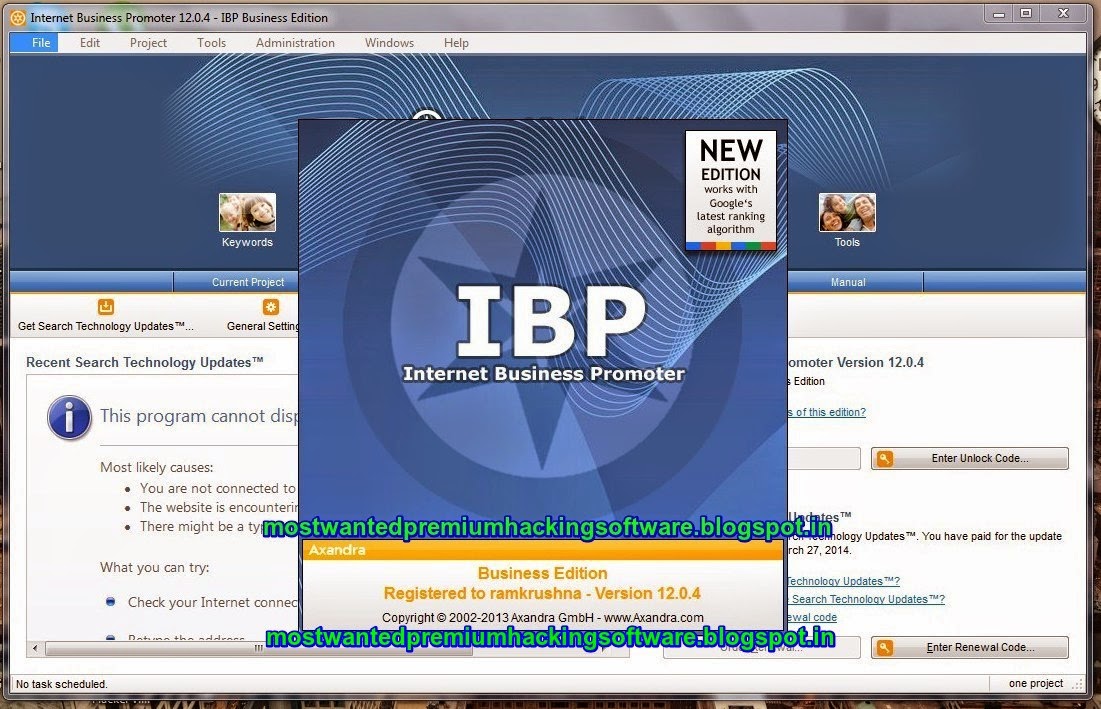The width and height of the screenshot is (1101, 709).
Task: Select the Current Project tab
Action: tap(248, 281)
